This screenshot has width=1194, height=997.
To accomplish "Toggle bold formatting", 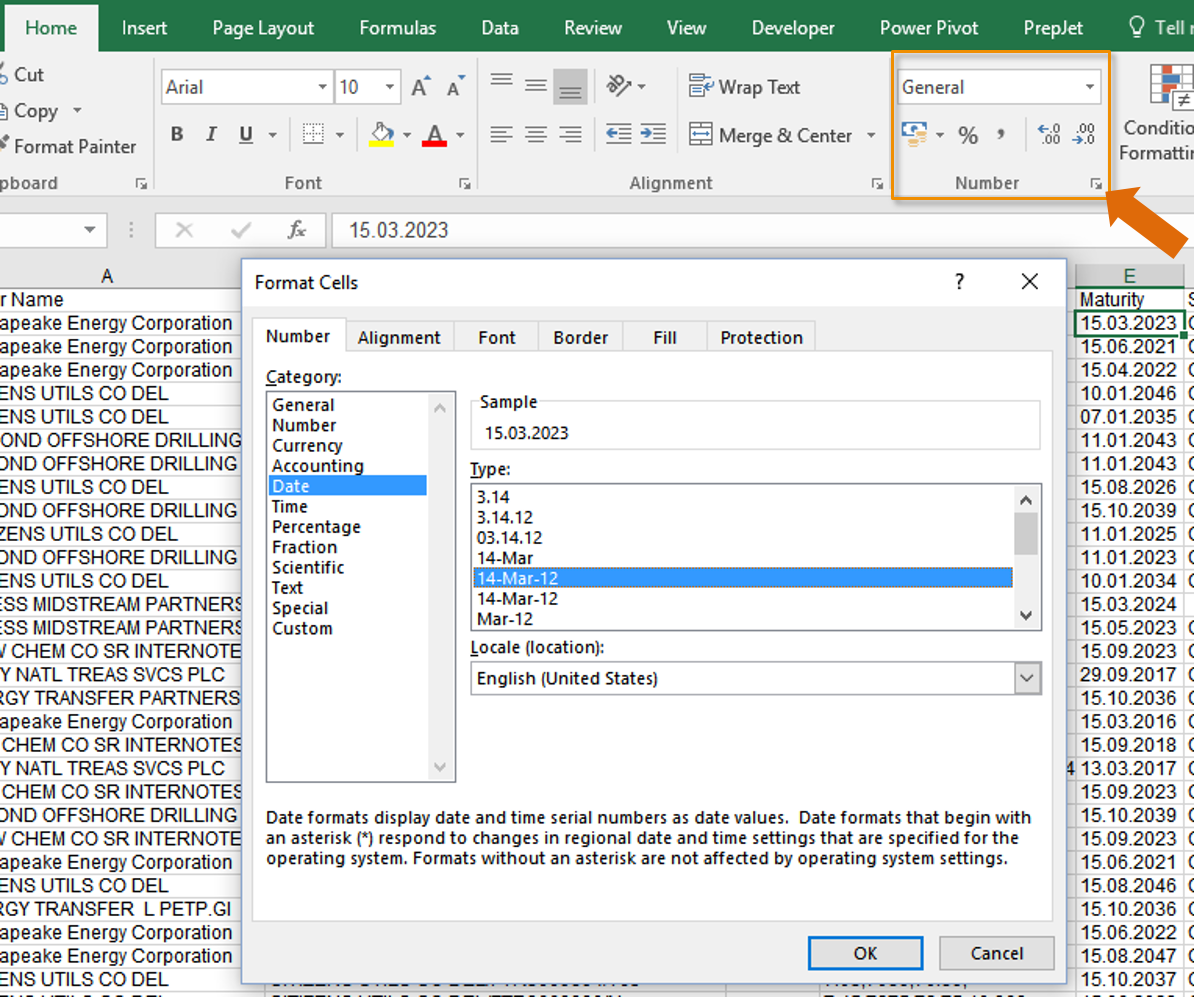I will 177,134.
